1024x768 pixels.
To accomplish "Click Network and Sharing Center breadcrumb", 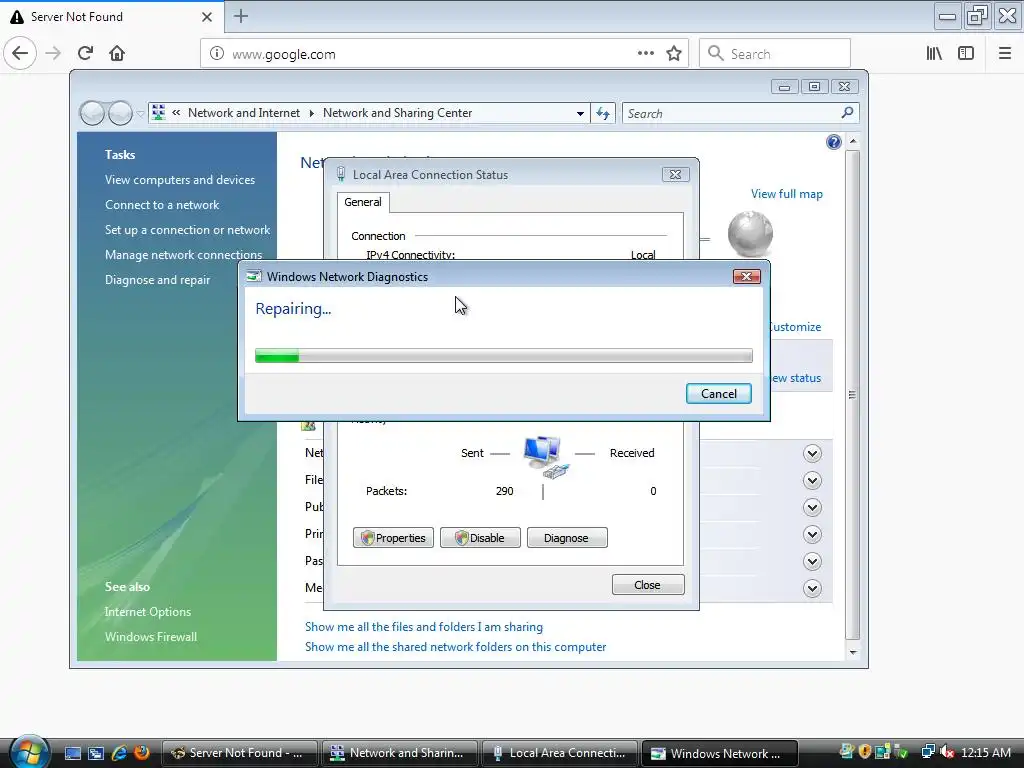I will [x=397, y=113].
